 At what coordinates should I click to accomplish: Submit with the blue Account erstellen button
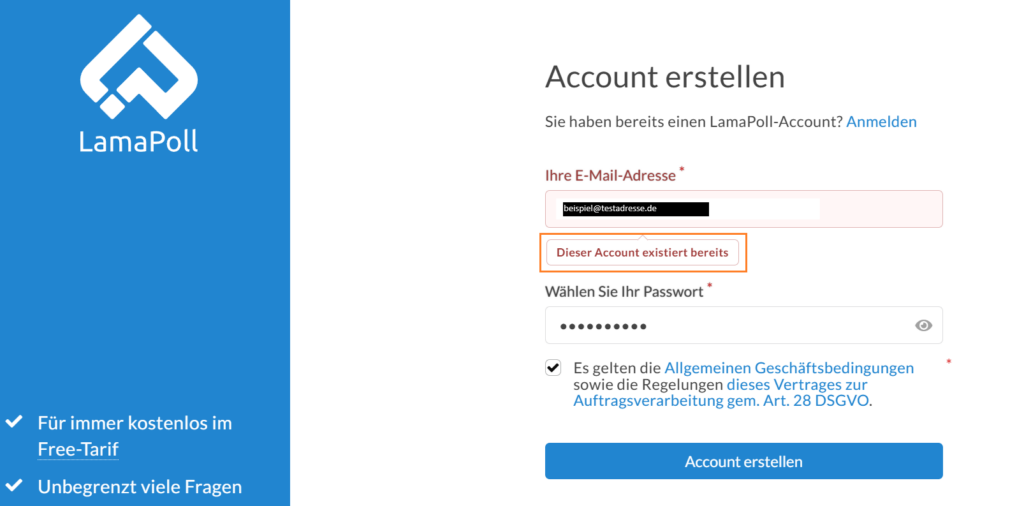[744, 461]
